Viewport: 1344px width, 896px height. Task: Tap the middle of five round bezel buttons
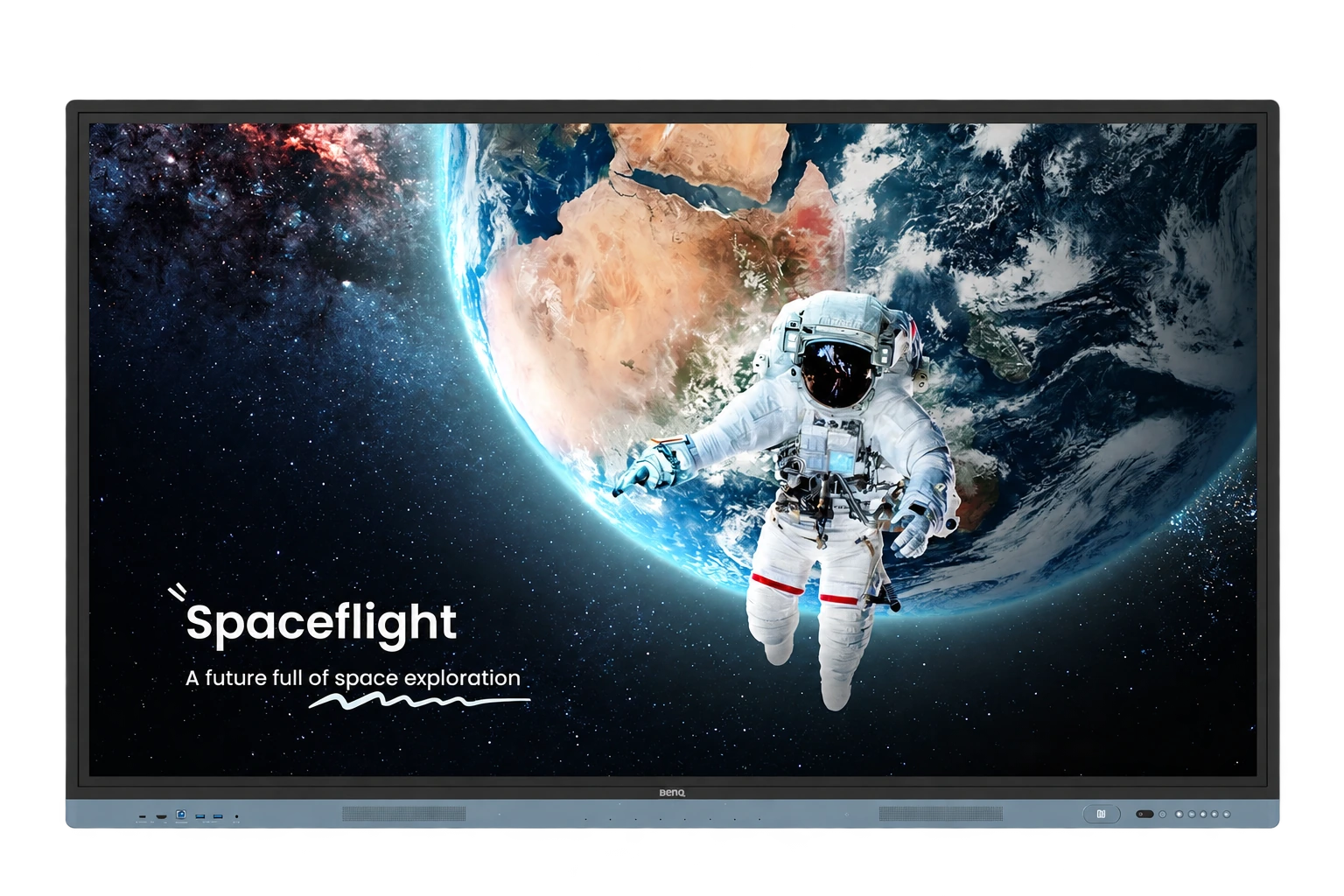pos(1203,815)
